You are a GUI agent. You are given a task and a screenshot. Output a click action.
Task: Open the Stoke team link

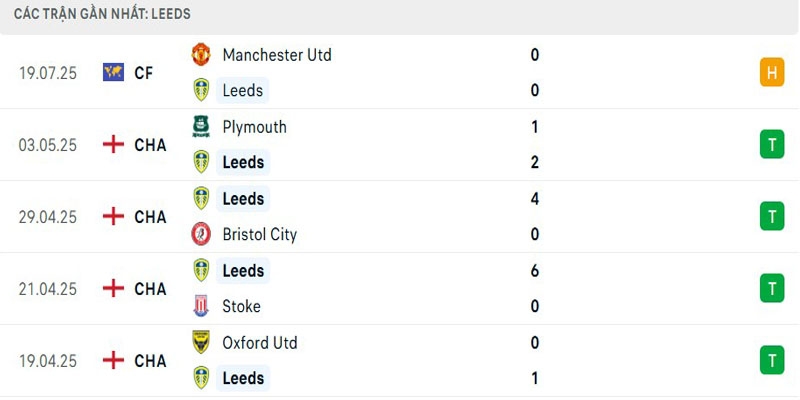pos(241,307)
